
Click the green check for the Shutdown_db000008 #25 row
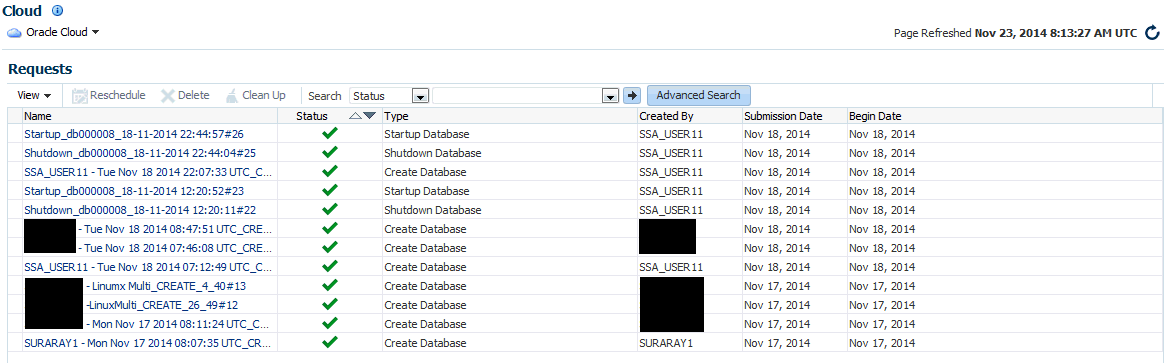point(330,152)
